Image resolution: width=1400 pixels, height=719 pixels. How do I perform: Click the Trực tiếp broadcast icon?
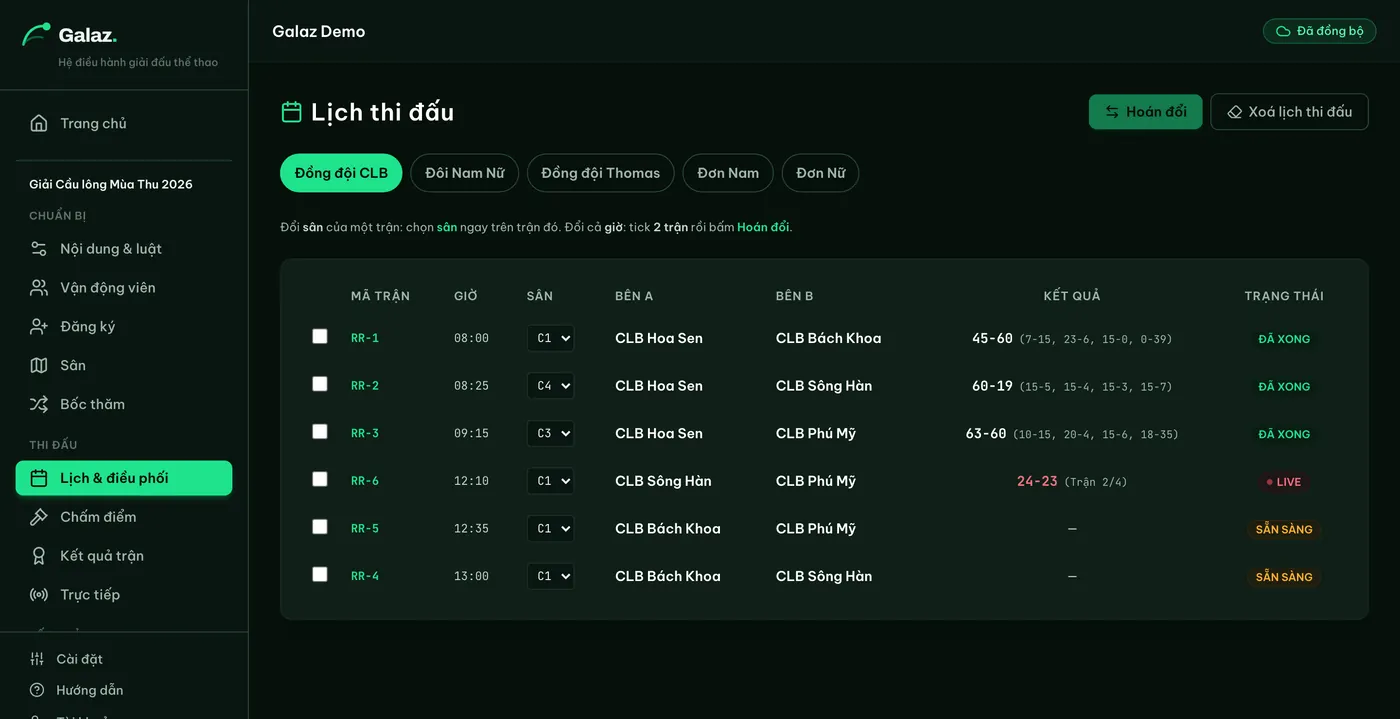39,595
